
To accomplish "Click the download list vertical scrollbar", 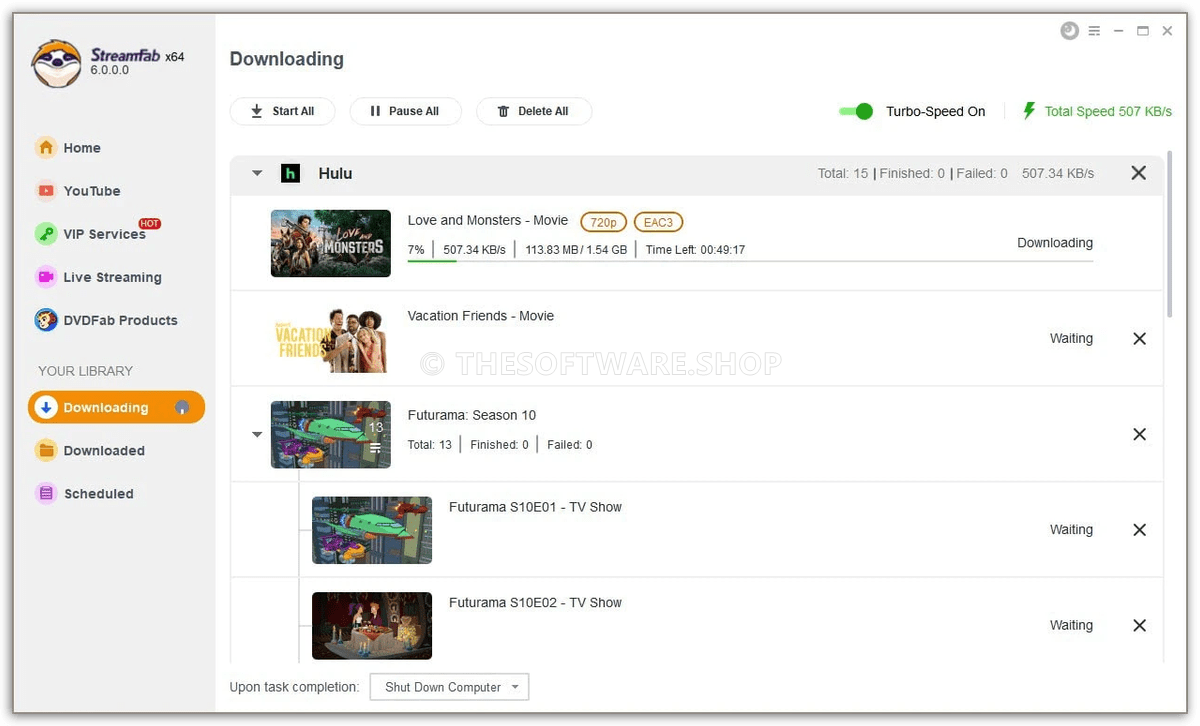I will 1169,235.
